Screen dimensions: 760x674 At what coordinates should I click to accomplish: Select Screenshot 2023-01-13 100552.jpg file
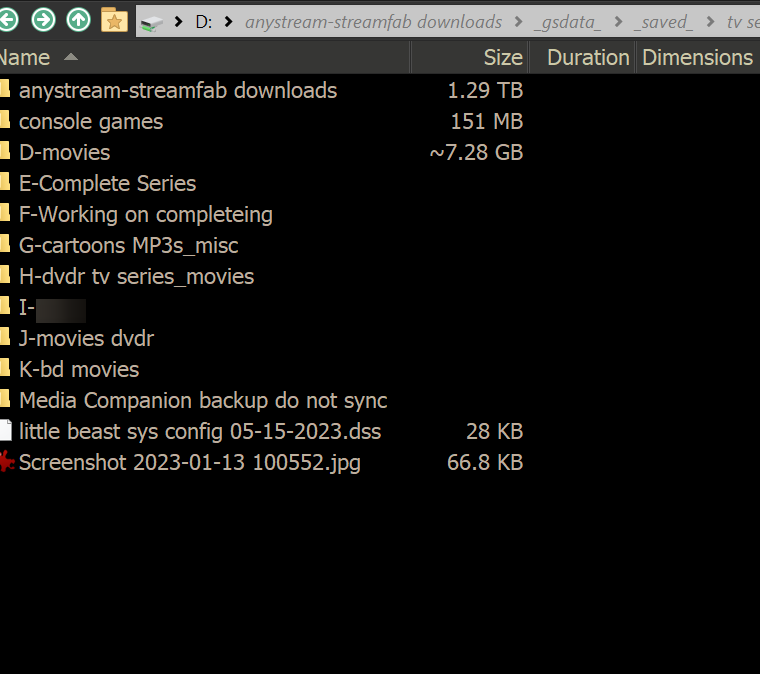coord(190,463)
